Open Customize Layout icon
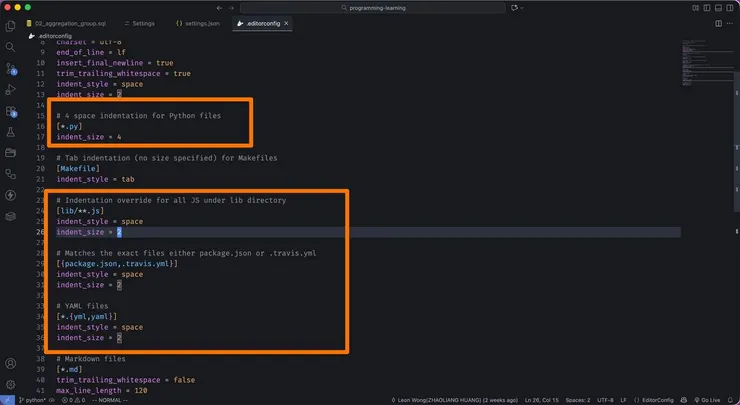740x405 pixels. click(696, 8)
